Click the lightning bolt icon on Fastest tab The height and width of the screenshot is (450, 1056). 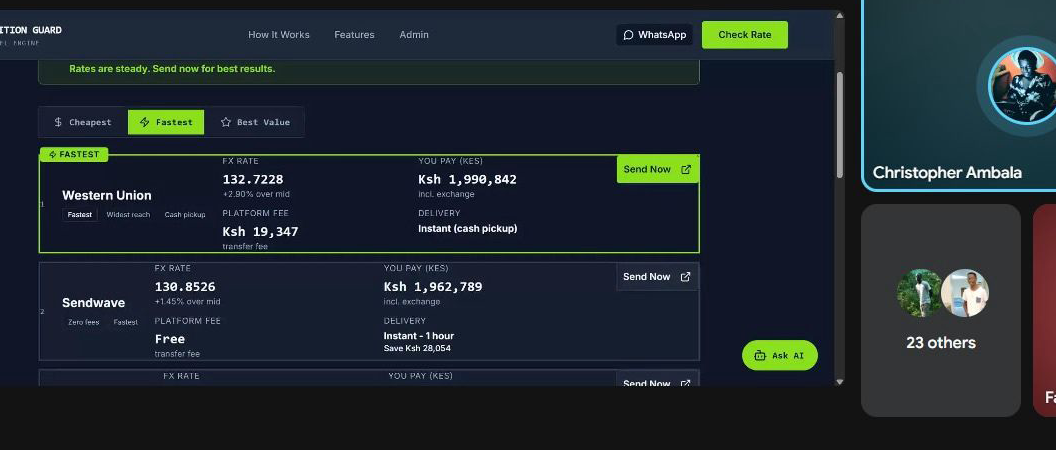tap(144, 122)
